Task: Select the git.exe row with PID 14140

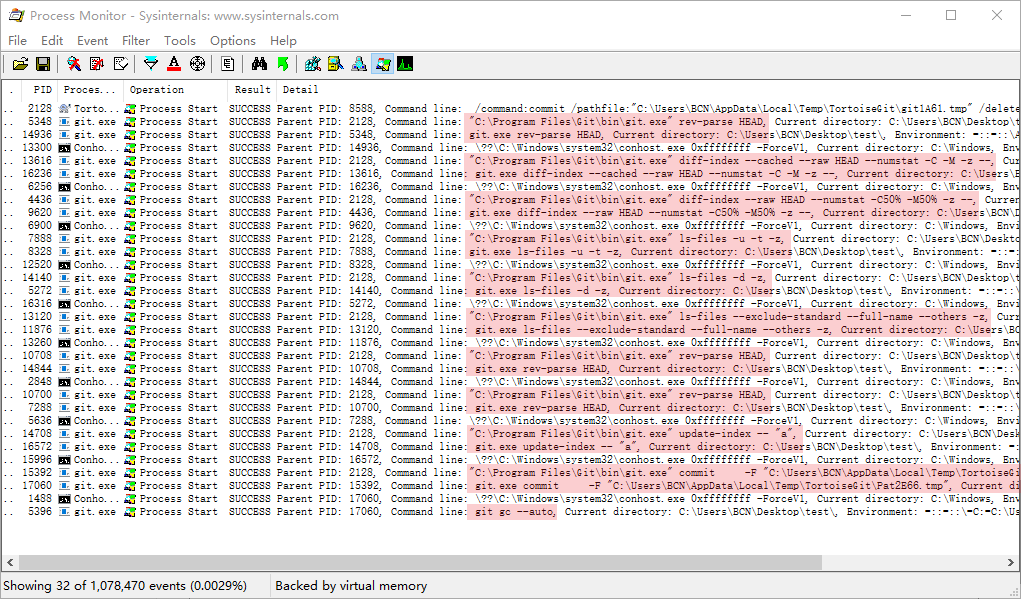Action: 510,278
